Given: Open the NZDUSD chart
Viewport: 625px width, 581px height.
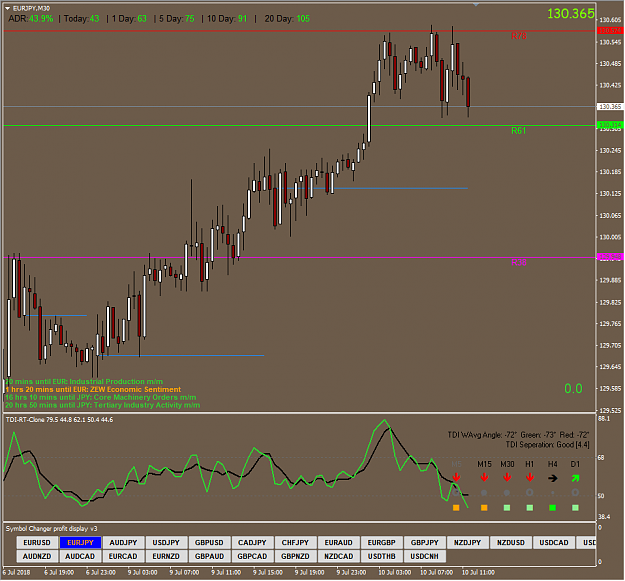Looking at the screenshot, I should 511,543.
